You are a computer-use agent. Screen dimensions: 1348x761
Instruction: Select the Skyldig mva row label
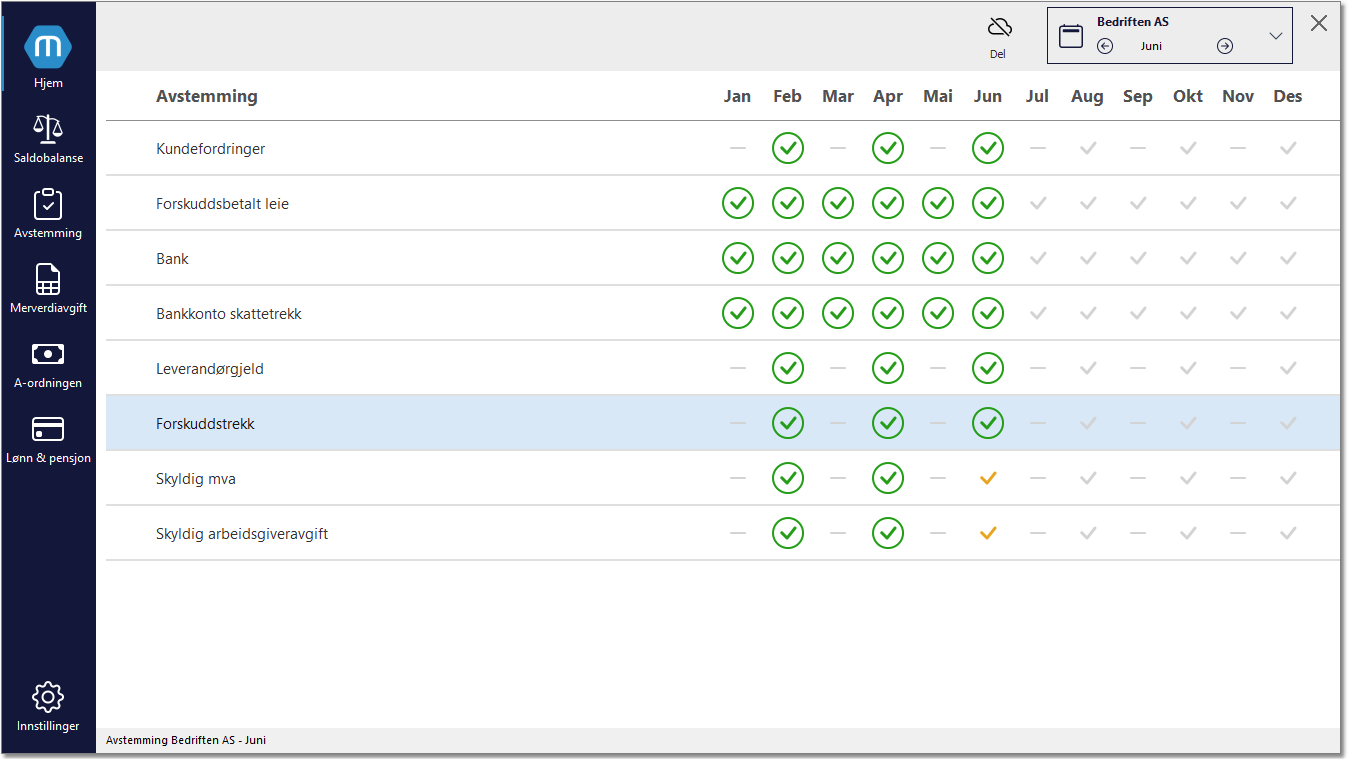[x=196, y=479]
